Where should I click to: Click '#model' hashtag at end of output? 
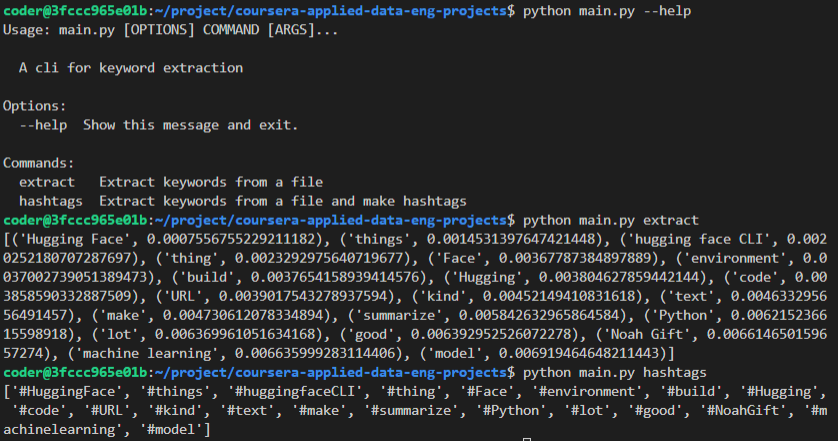[171, 430]
